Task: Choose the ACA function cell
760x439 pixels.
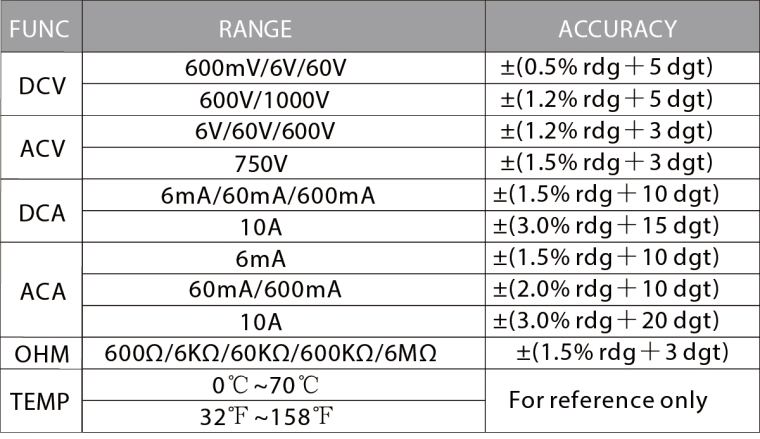Action: (41, 291)
